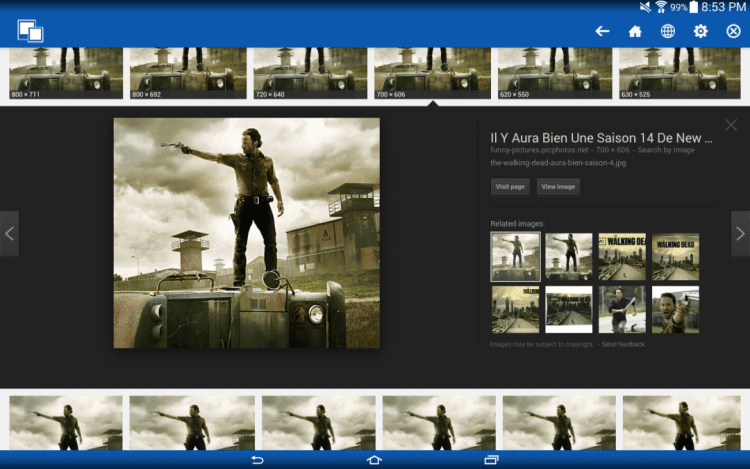Image resolution: width=750 pixels, height=469 pixels.
Task: Select the 630 × 525 result thumbnail
Action: [680, 73]
